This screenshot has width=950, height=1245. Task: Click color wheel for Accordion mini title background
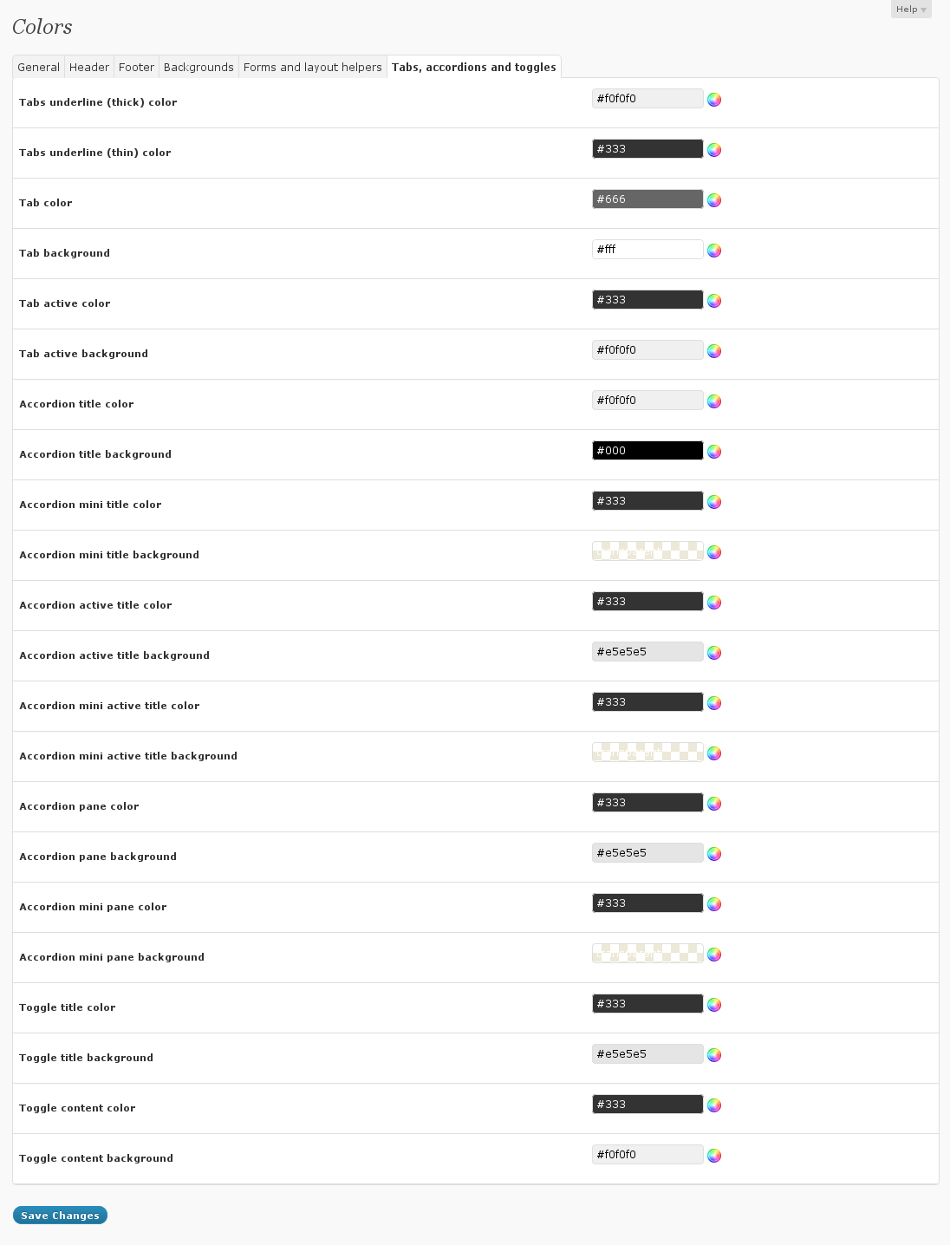pyautogui.click(x=714, y=552)
